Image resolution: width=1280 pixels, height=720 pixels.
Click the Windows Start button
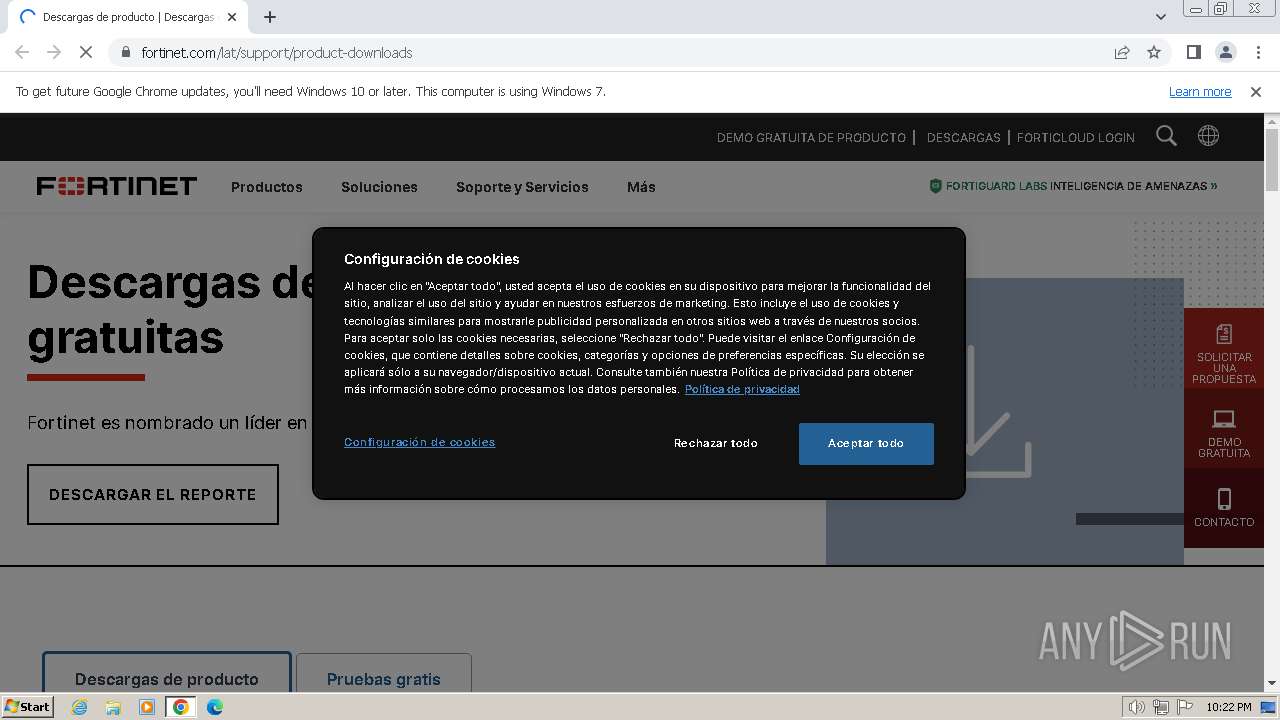[28, 707]
